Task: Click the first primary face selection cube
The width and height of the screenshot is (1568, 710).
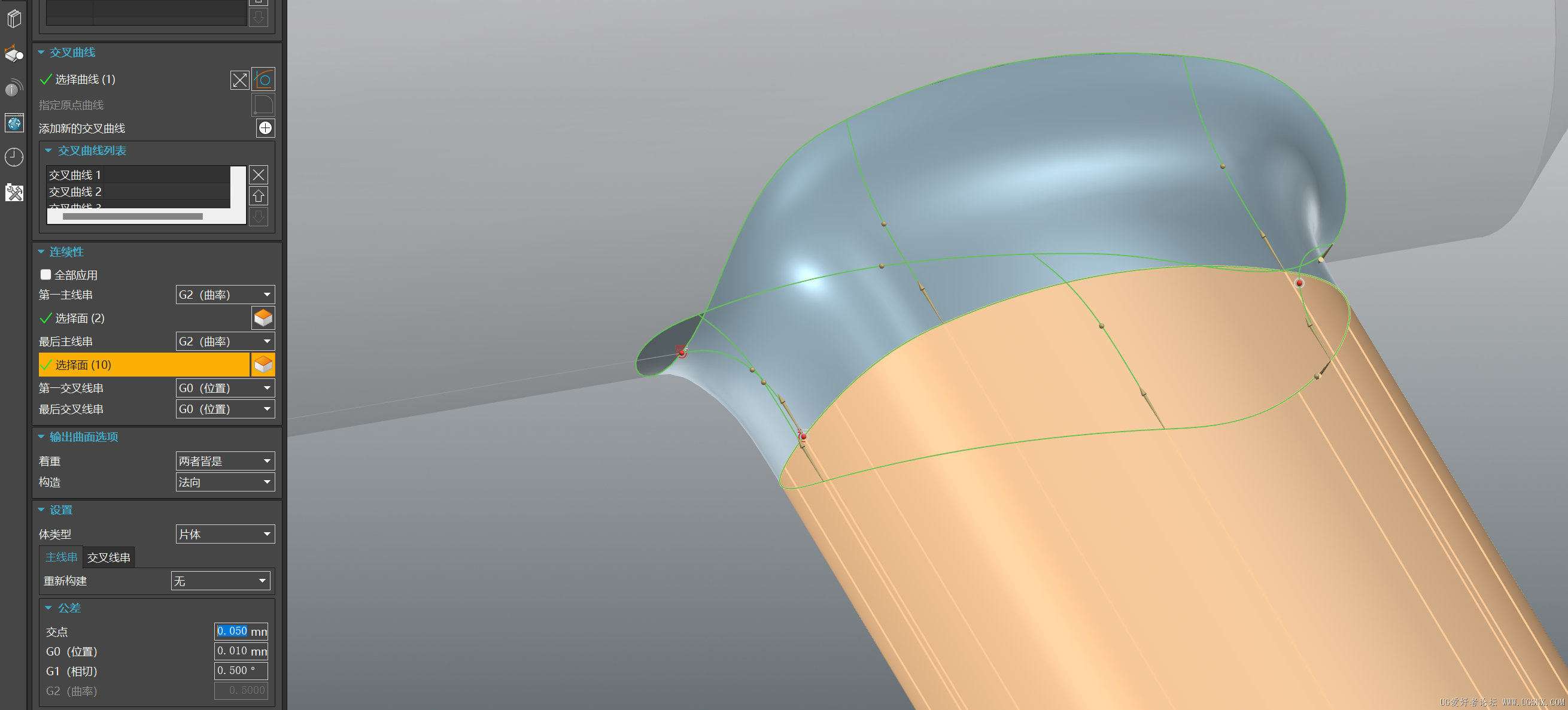Action: (263, 318)
